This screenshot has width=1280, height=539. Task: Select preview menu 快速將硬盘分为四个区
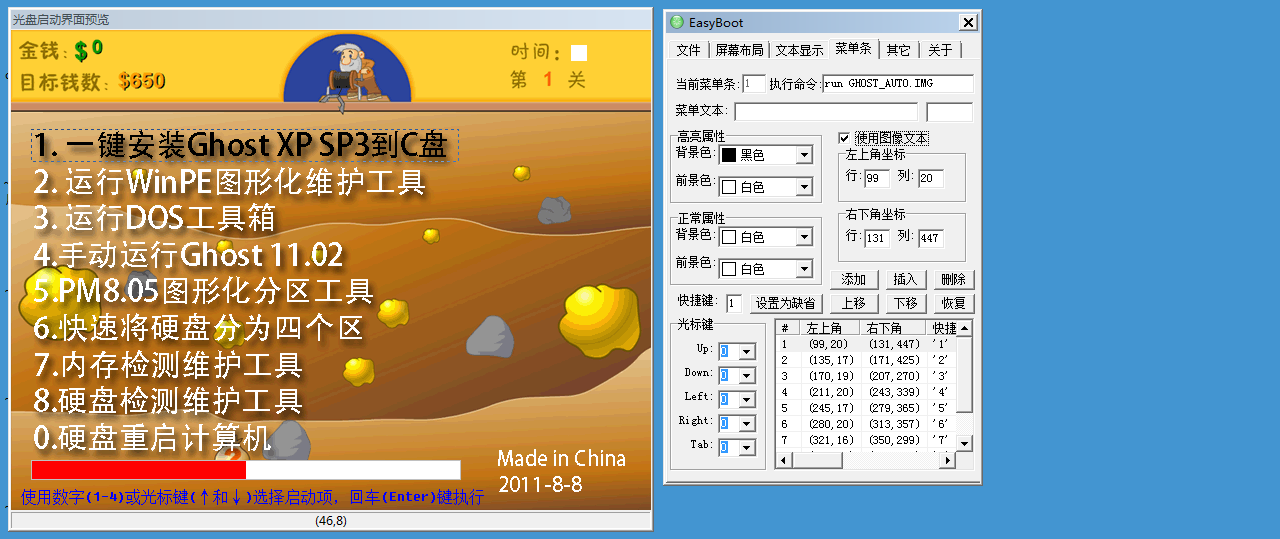point(198,327)
